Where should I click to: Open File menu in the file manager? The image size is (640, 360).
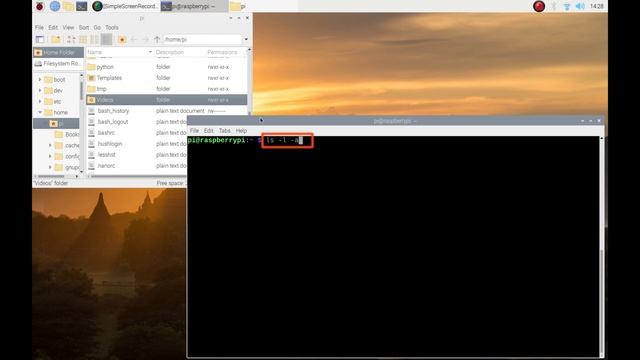click(x=39, y=27)
